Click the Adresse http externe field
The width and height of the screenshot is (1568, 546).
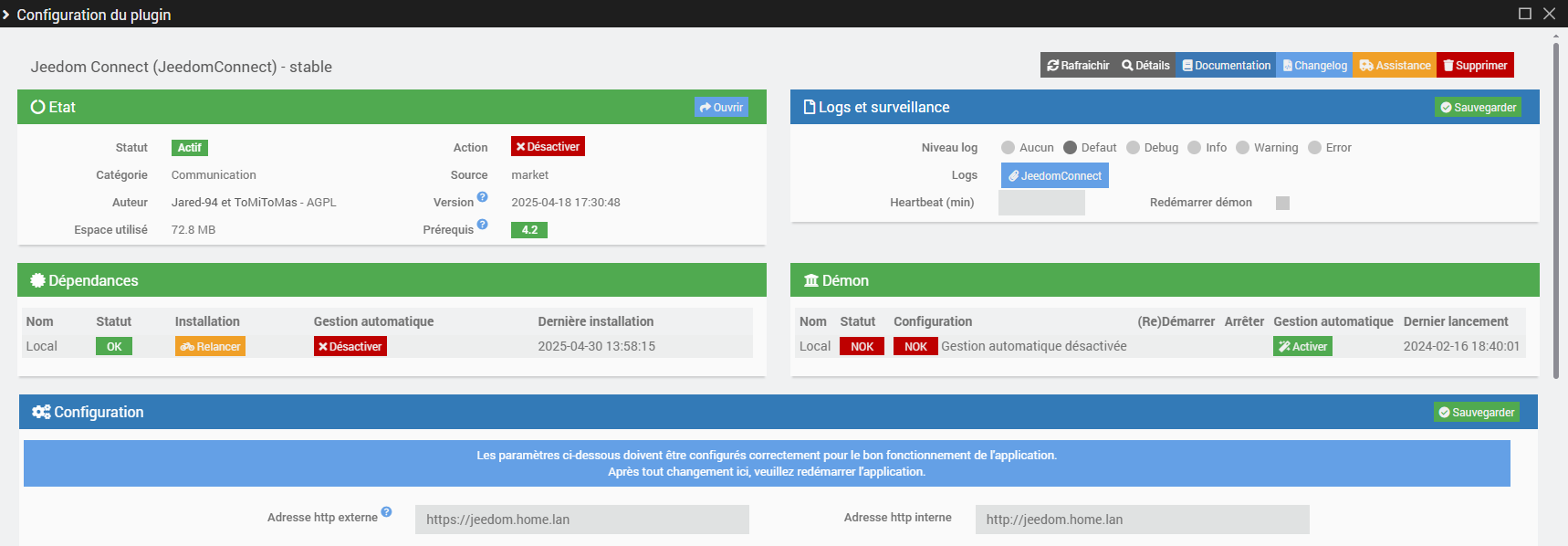coord(582,520)
